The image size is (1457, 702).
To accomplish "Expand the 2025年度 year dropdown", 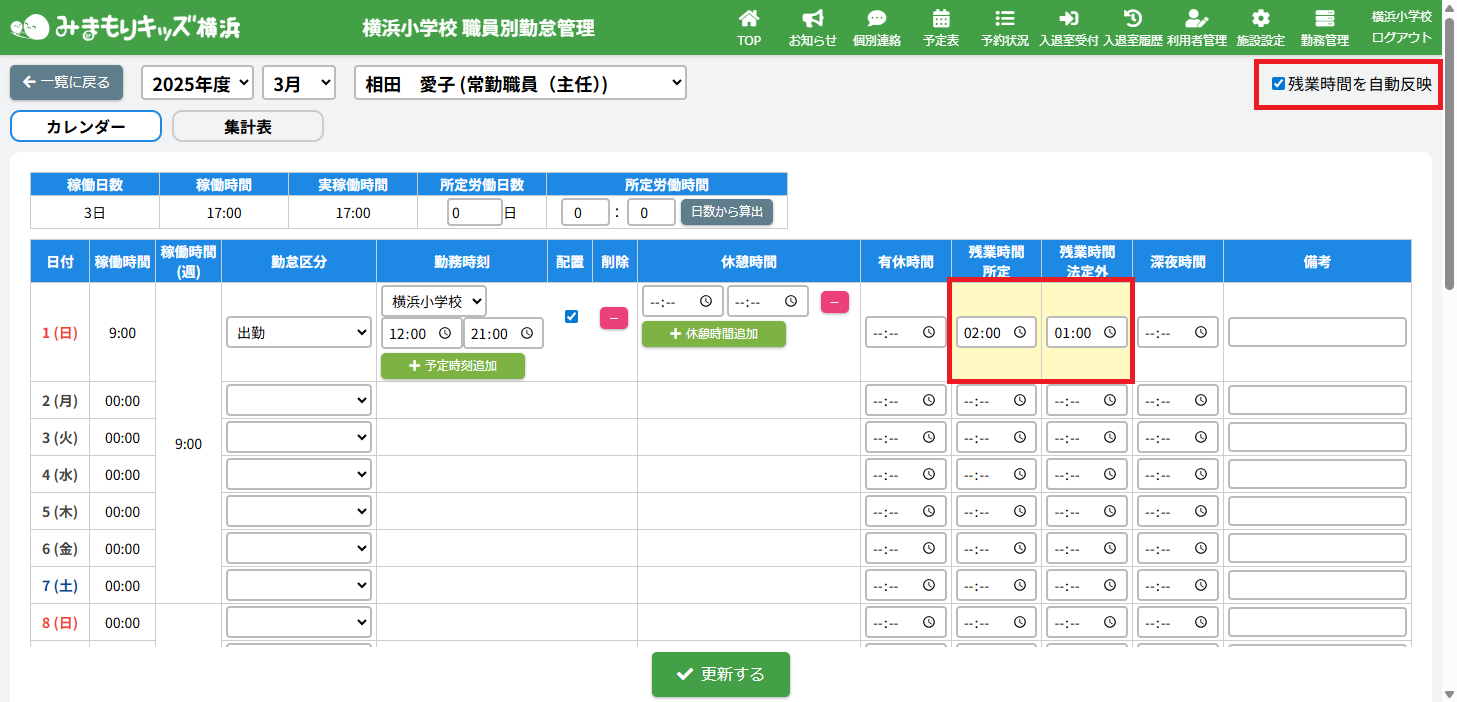I will click(x=198, y=84).
